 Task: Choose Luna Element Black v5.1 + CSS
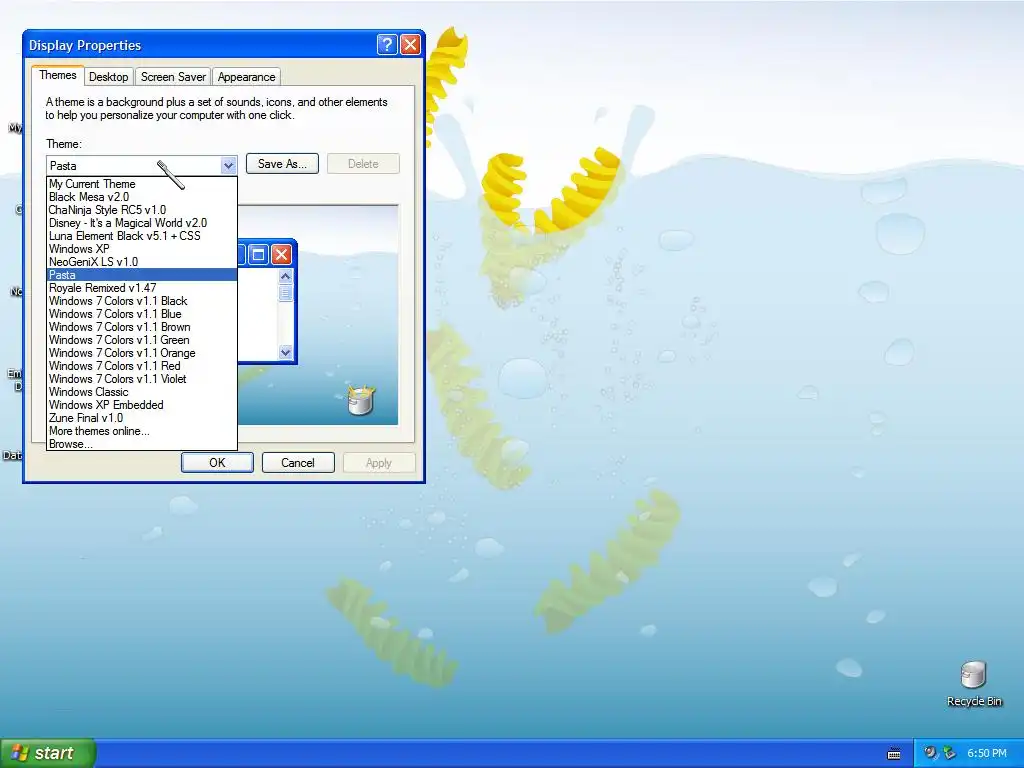(x=142, y=236)
